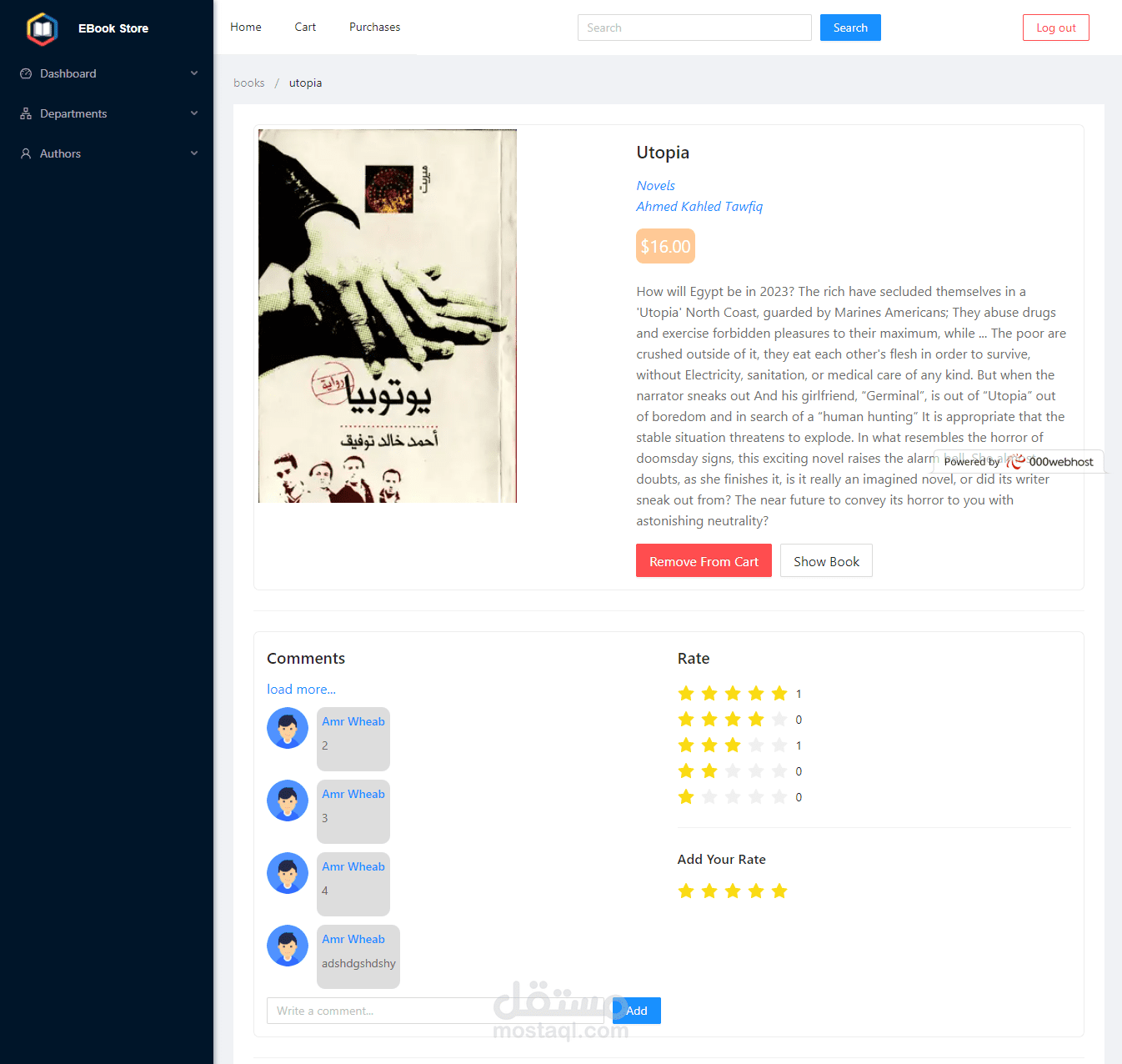Open the Departments sidebar item
Screen dimensions: 1122x1064
click(107, 113)
